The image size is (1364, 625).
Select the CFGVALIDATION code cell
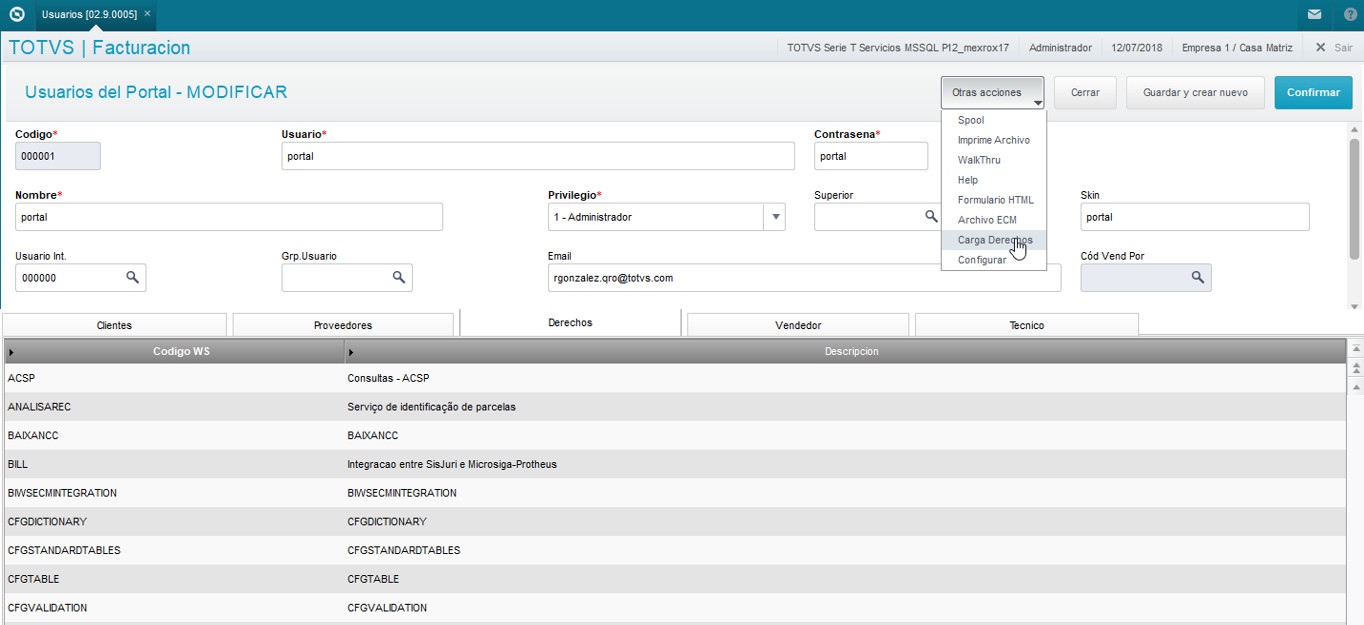[x=174, y=608]
